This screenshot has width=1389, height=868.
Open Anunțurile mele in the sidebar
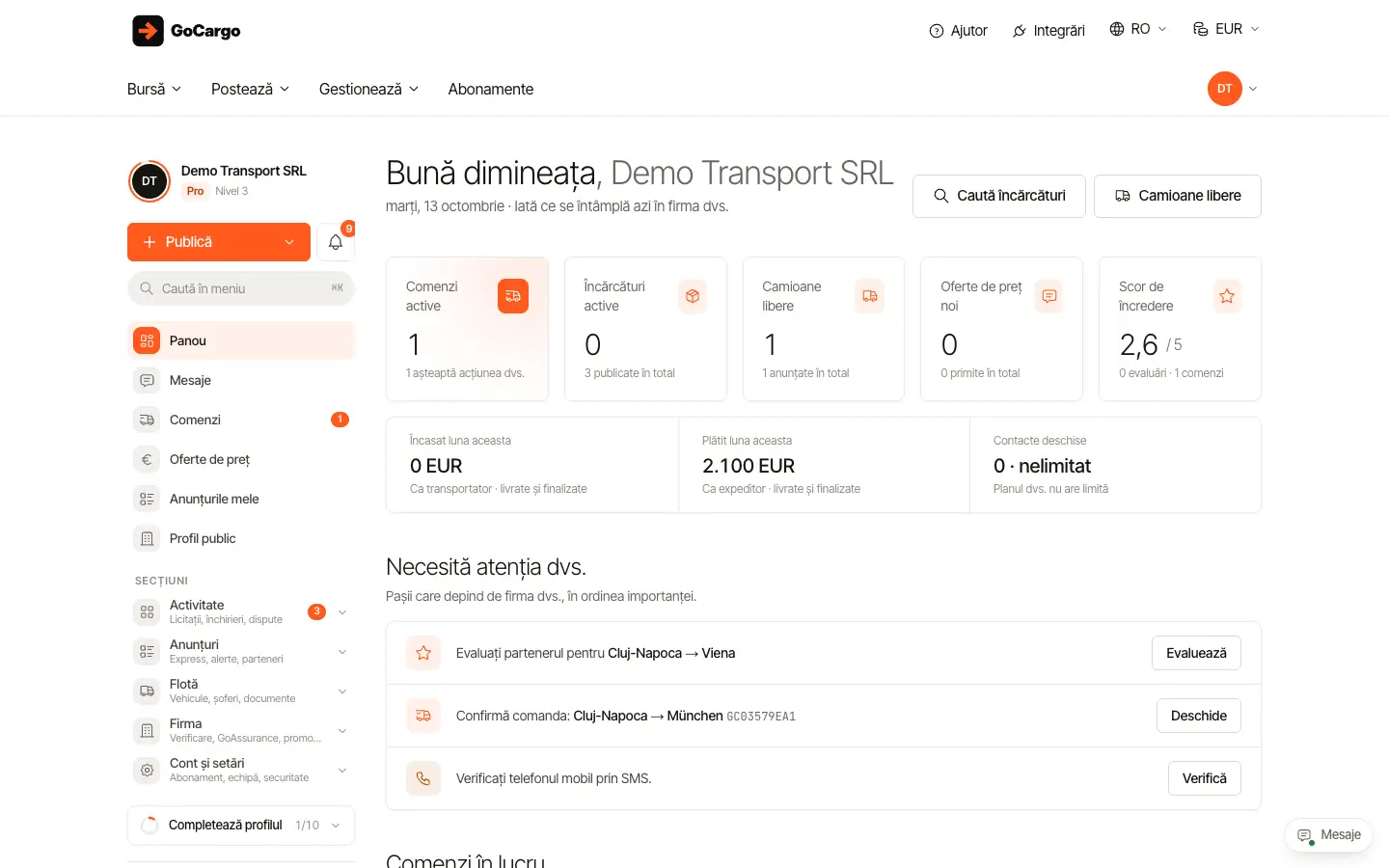coord(241,499)
